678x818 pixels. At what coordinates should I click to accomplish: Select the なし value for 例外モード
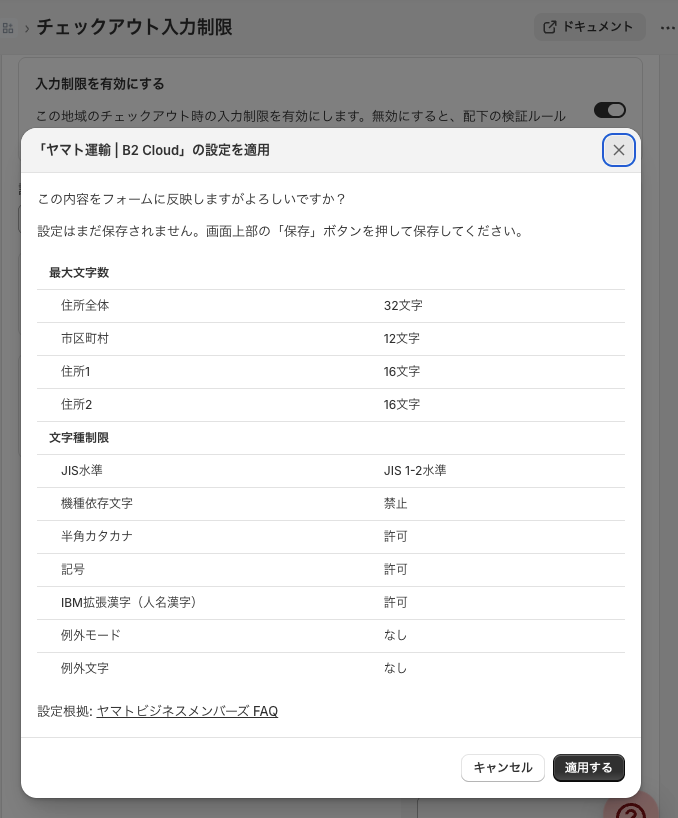pos(395,635)
